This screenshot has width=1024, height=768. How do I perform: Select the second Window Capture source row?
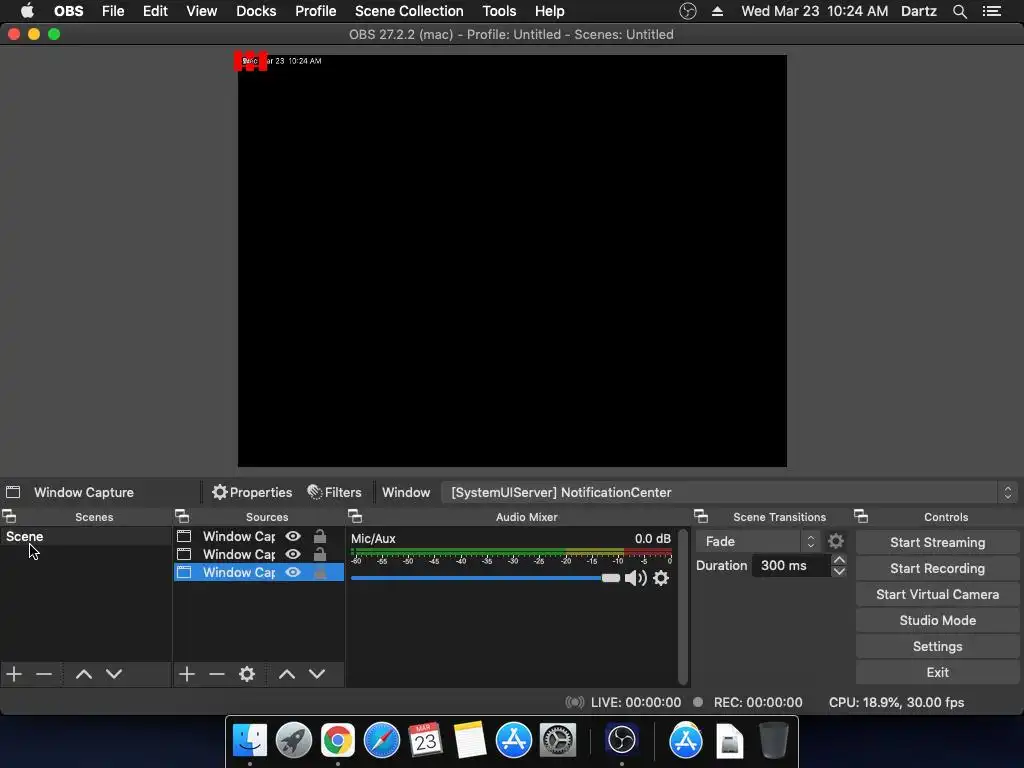coord(259,554)
